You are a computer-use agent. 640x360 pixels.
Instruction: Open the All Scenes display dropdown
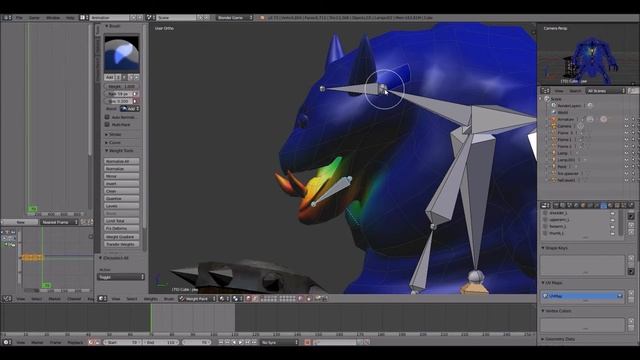606,91
